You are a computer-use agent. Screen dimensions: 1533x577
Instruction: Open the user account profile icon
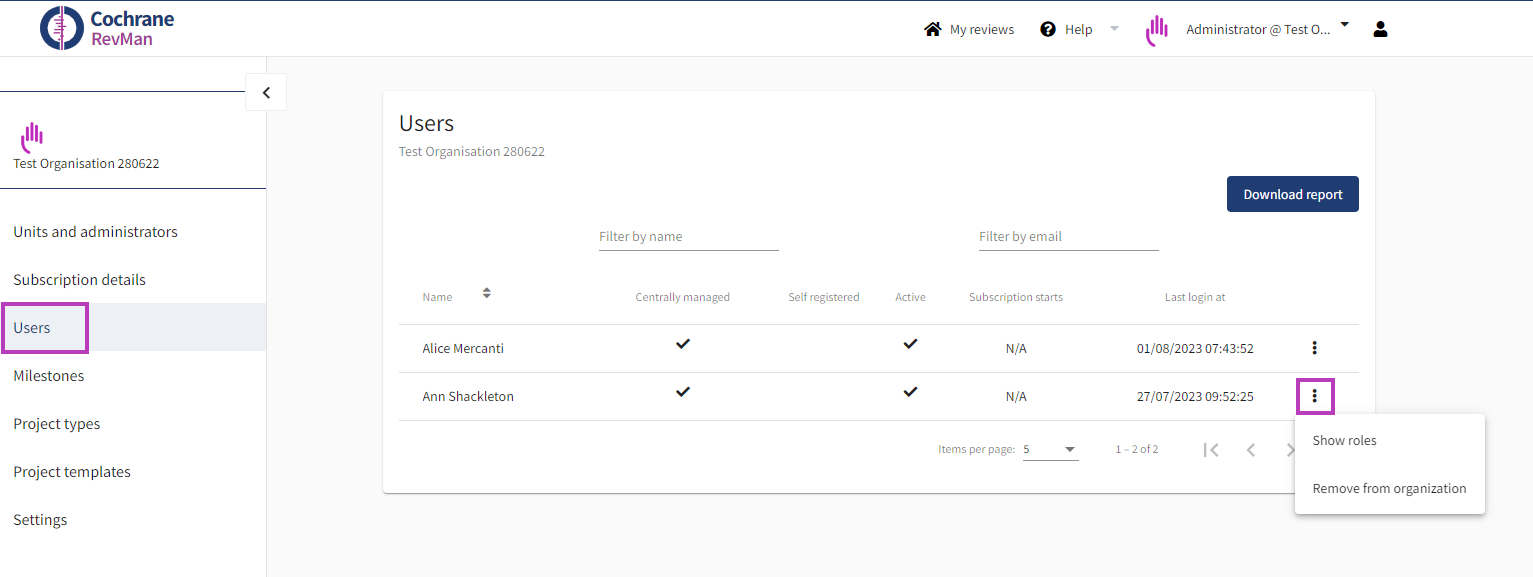1380,29
